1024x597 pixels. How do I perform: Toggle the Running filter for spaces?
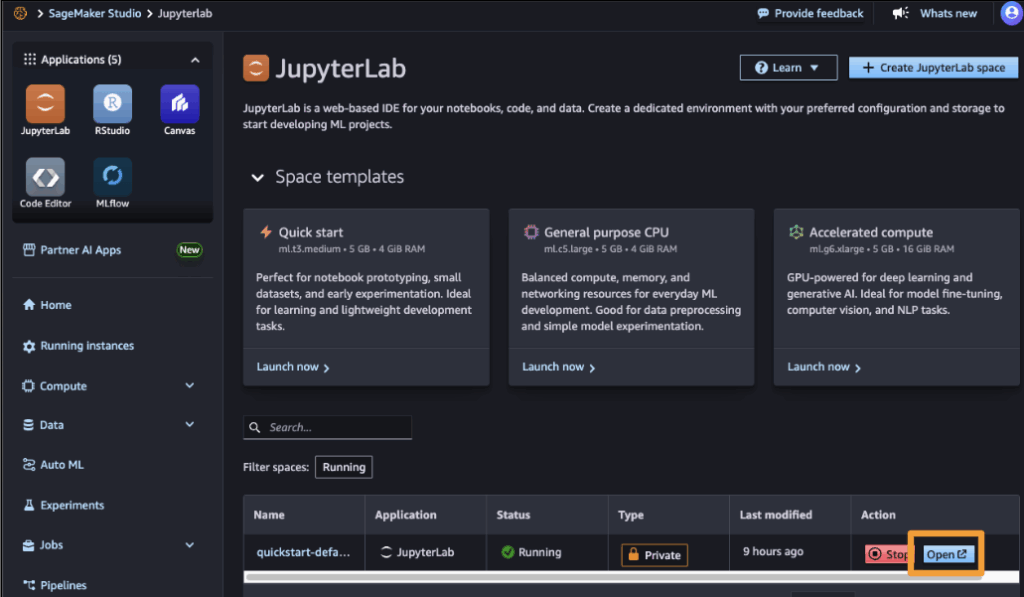point(343,467)
